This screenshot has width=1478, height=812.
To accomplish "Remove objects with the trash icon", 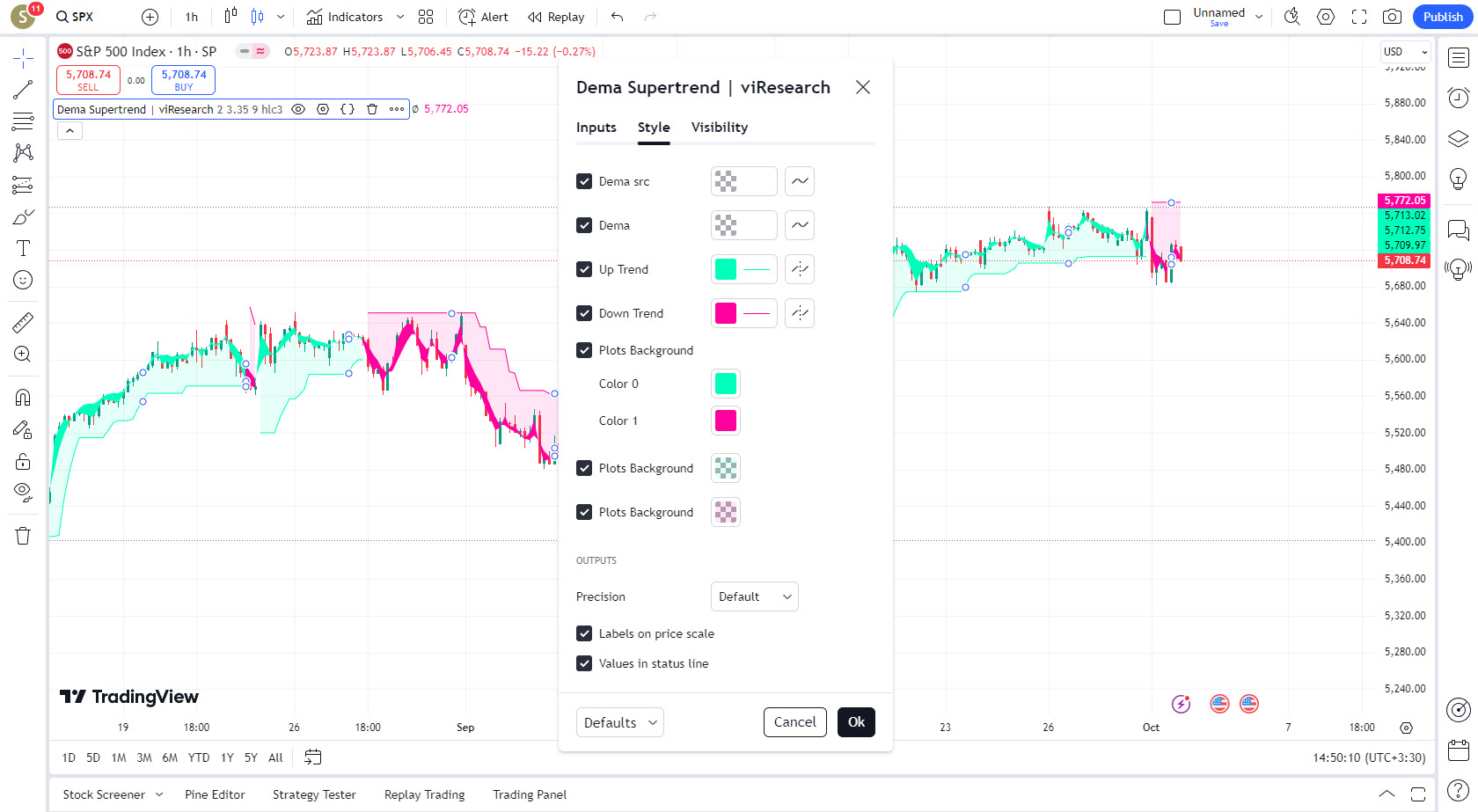I will click(x=23, y=536).
